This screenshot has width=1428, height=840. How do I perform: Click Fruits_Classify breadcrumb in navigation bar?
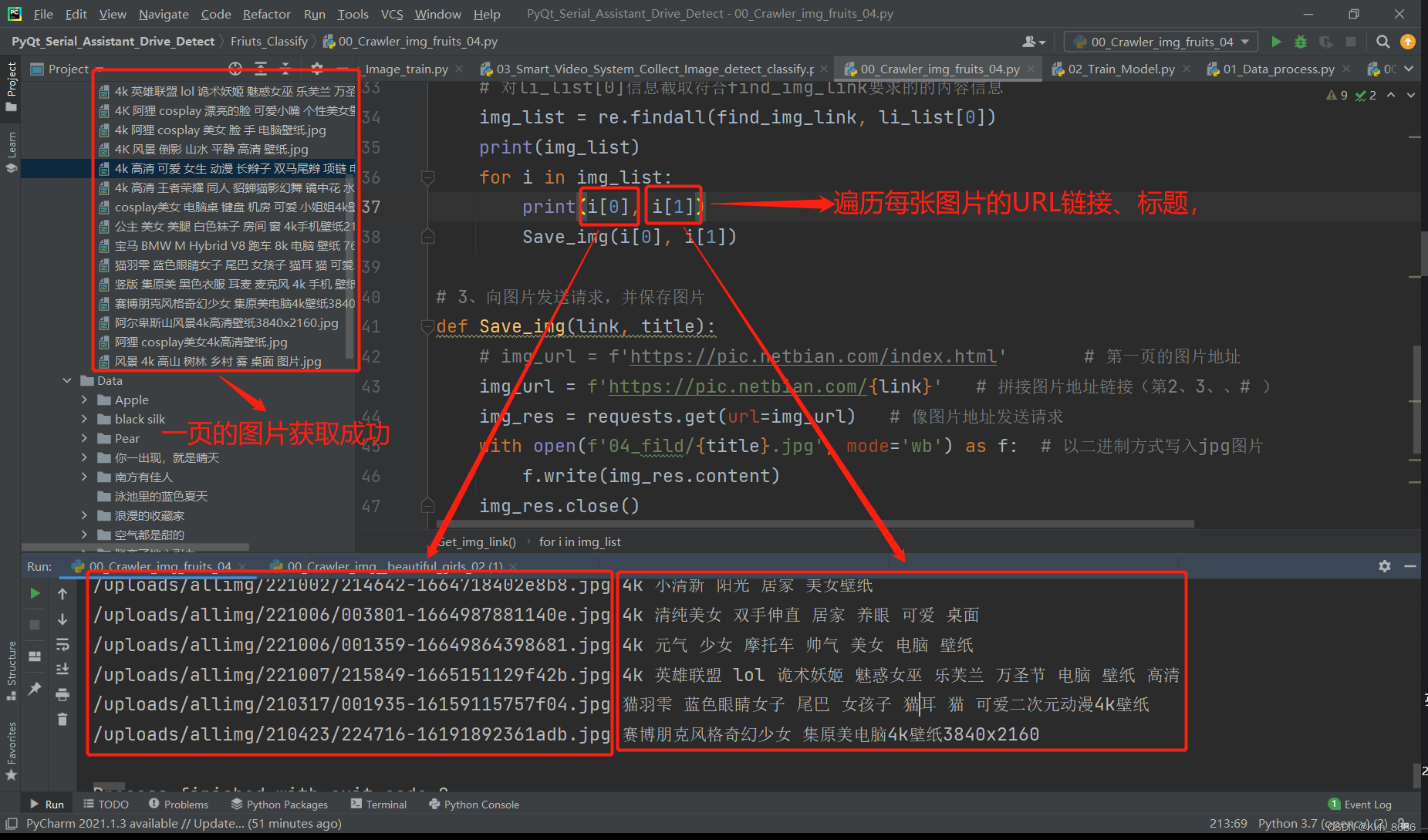point(269,41)
